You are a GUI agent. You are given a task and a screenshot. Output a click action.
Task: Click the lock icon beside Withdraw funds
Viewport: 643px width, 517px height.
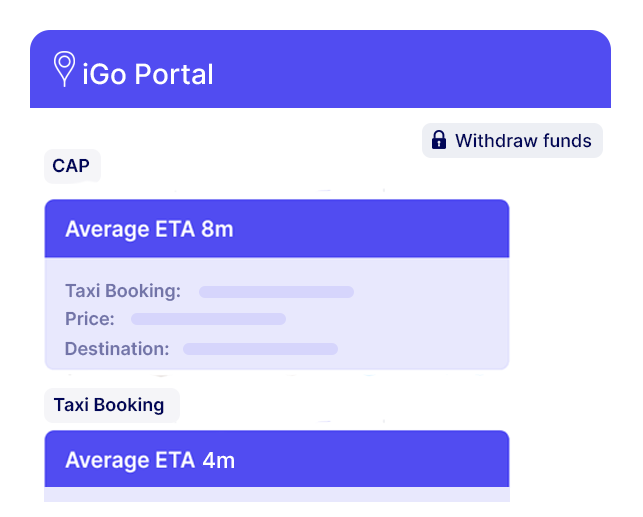click(x=438, y=141)
